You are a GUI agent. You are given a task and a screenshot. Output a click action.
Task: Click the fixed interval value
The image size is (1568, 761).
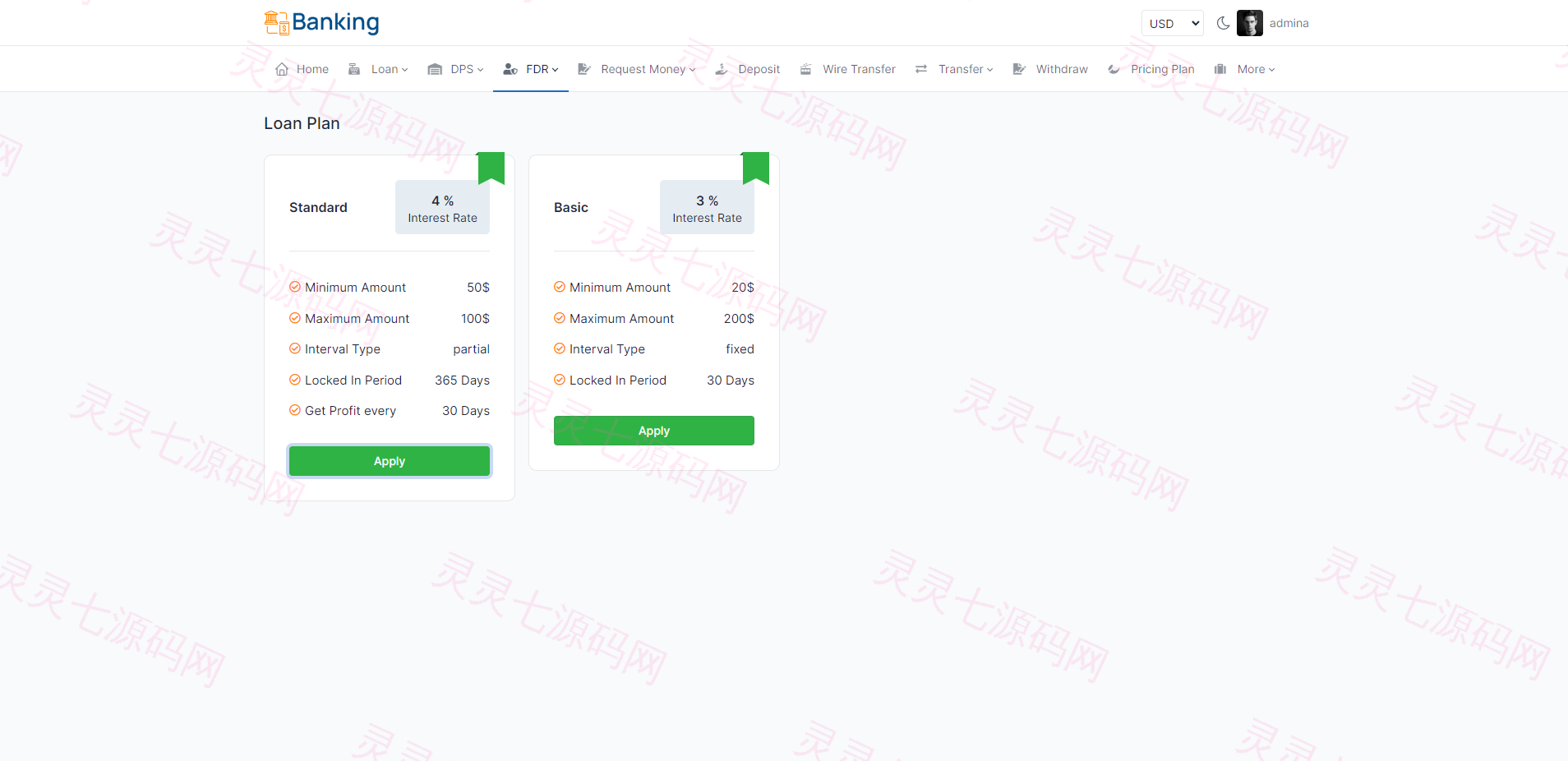[740, 348]
